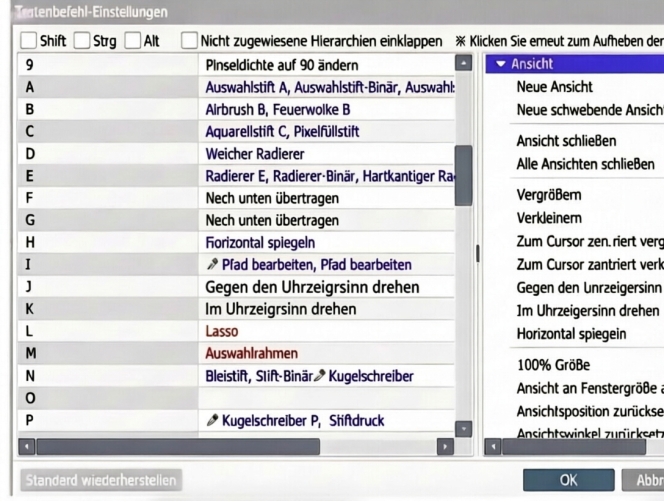
Task: Click the pen icon in row I
Action: coord(212,266)
